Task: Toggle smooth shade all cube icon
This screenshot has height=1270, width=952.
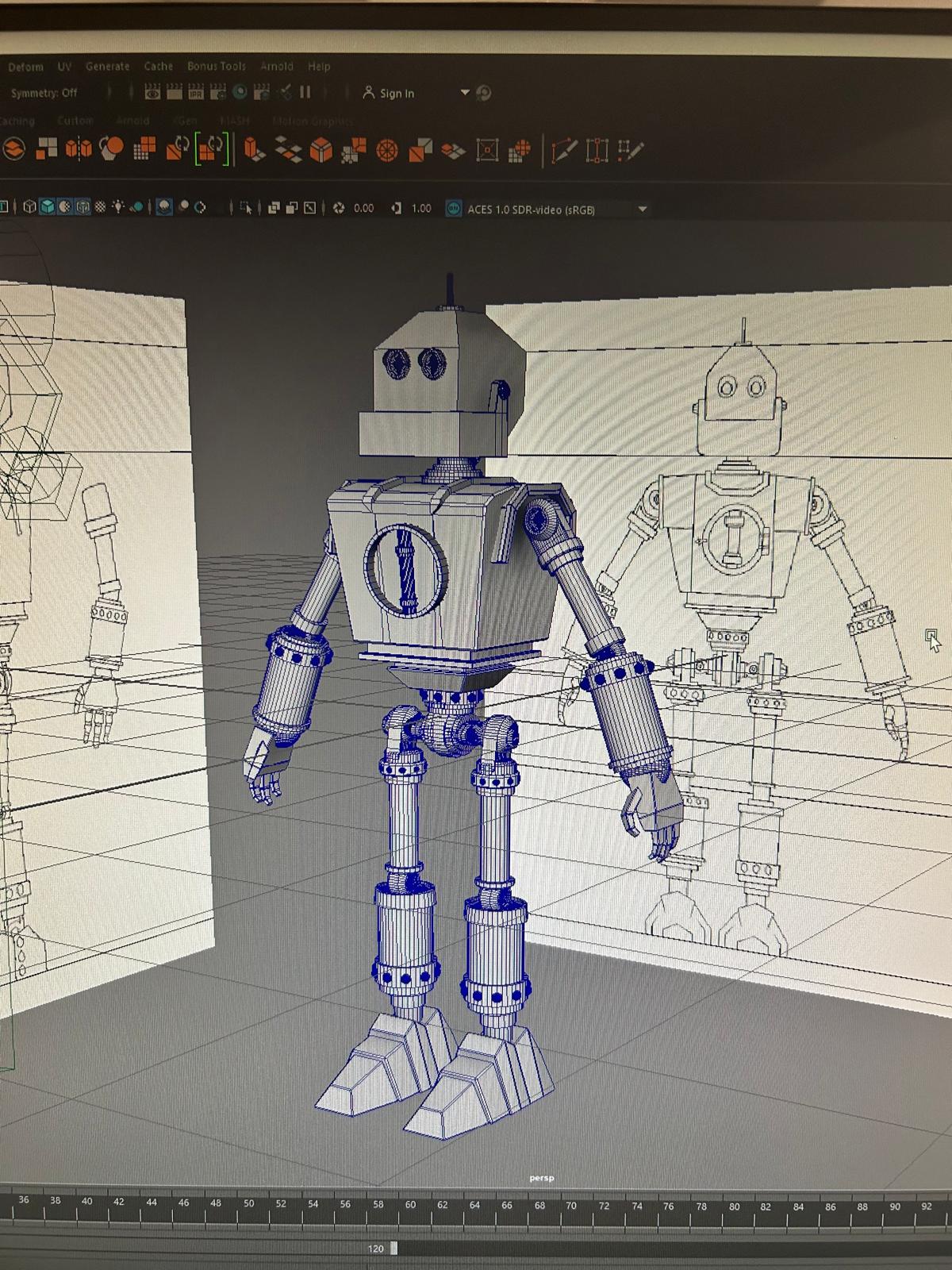Action: 48,208
